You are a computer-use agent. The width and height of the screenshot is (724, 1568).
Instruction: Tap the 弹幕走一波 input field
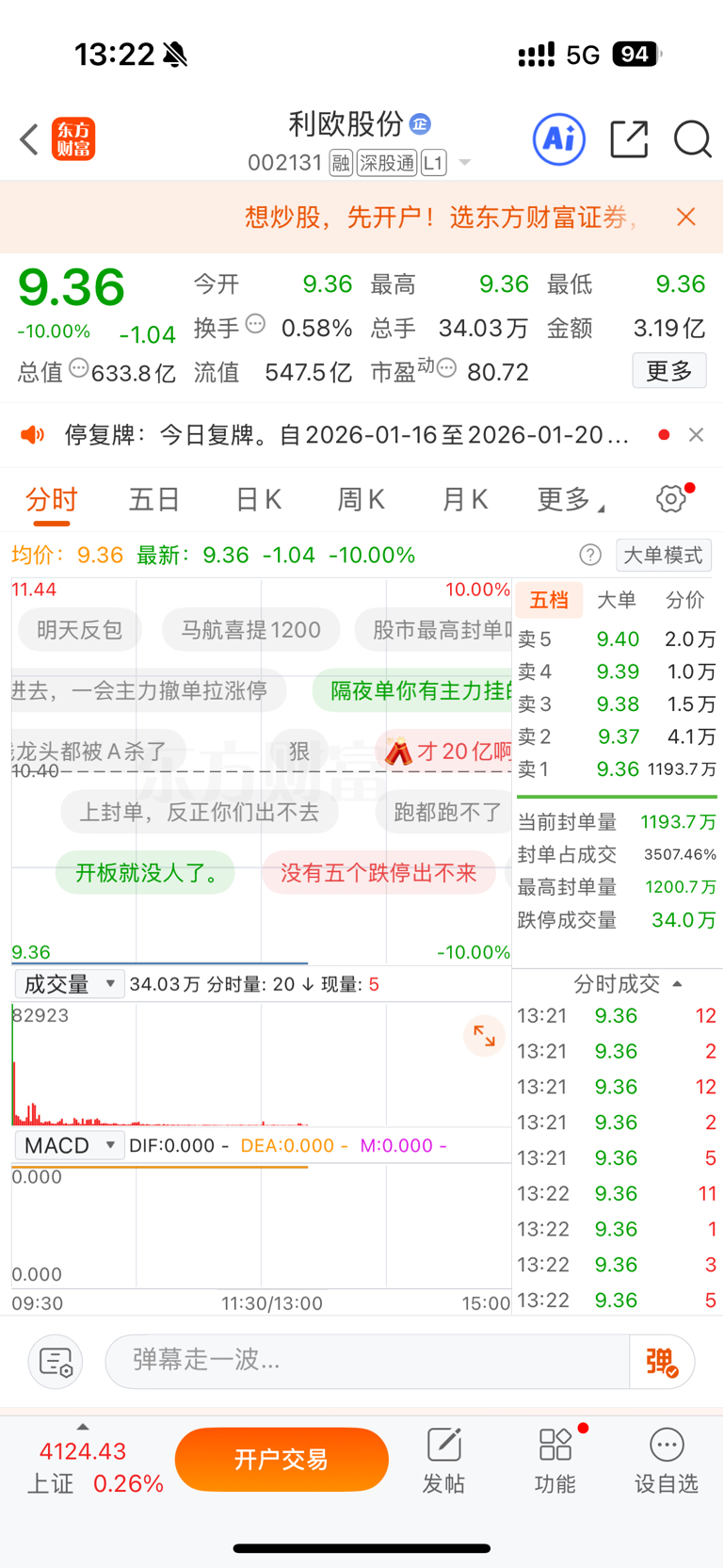pyautogui.click(x=367, y=1361)
